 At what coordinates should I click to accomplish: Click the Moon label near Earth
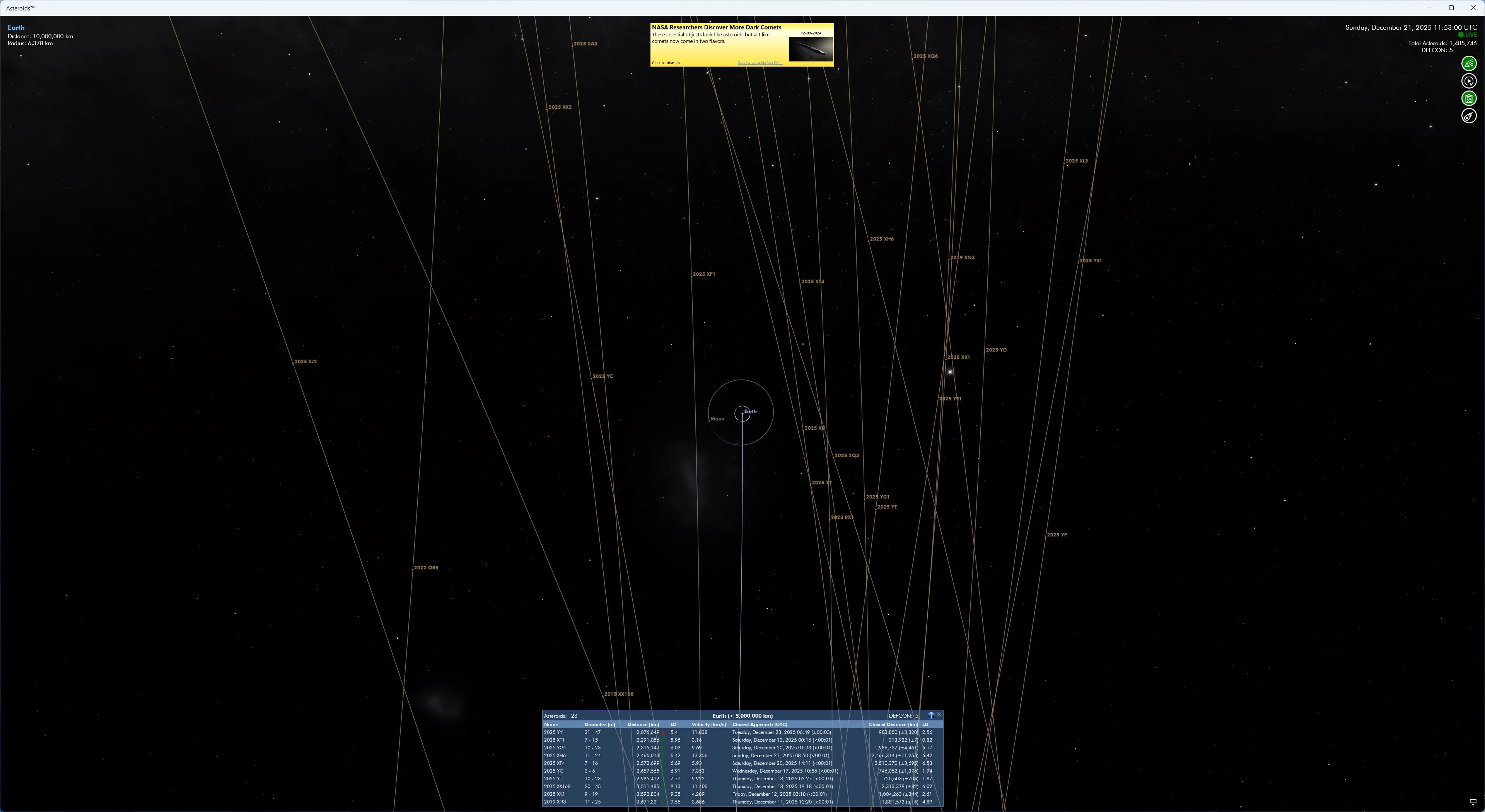(x=717, y=419)
